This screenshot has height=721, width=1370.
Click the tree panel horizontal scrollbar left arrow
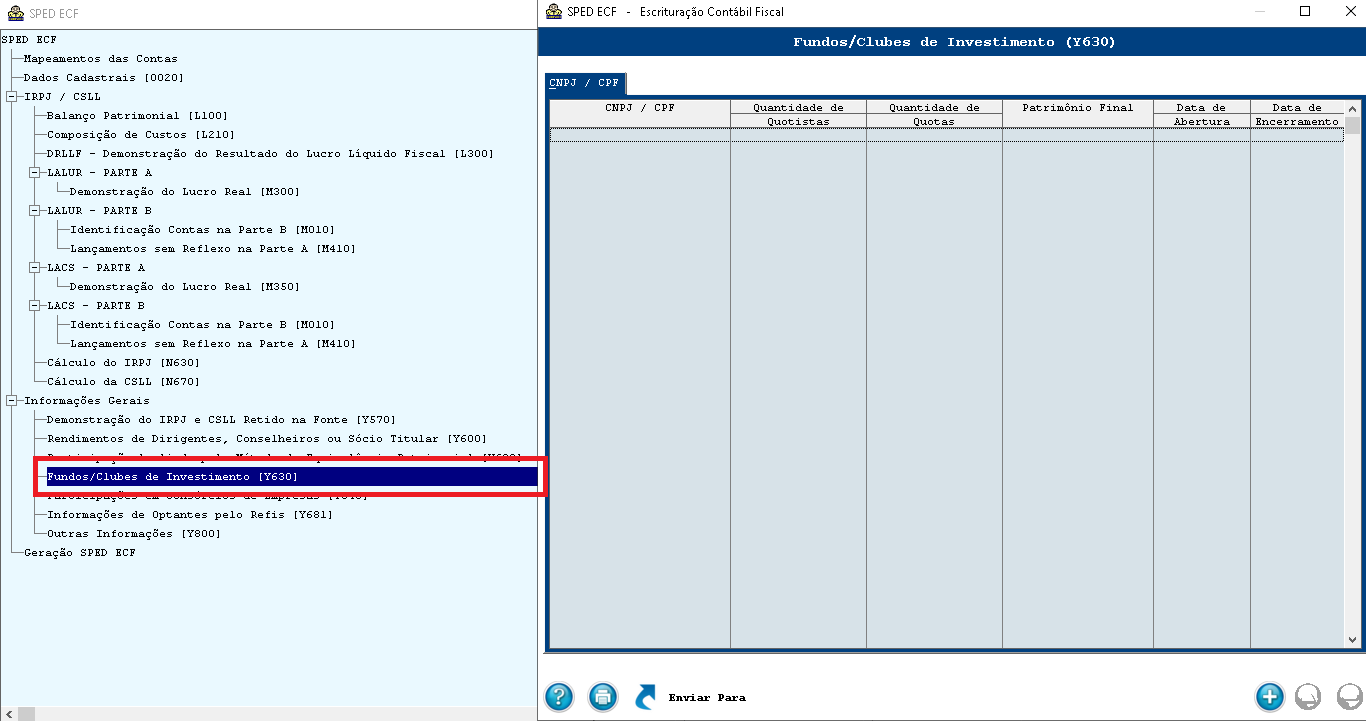pos(8,714)
